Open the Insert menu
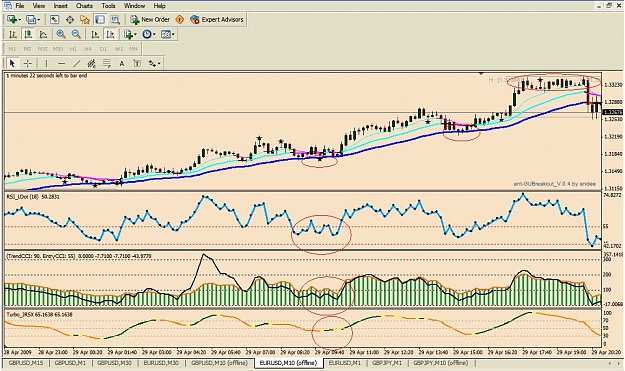The height and width of the screenshot is (371, 625). click(61, 6)
